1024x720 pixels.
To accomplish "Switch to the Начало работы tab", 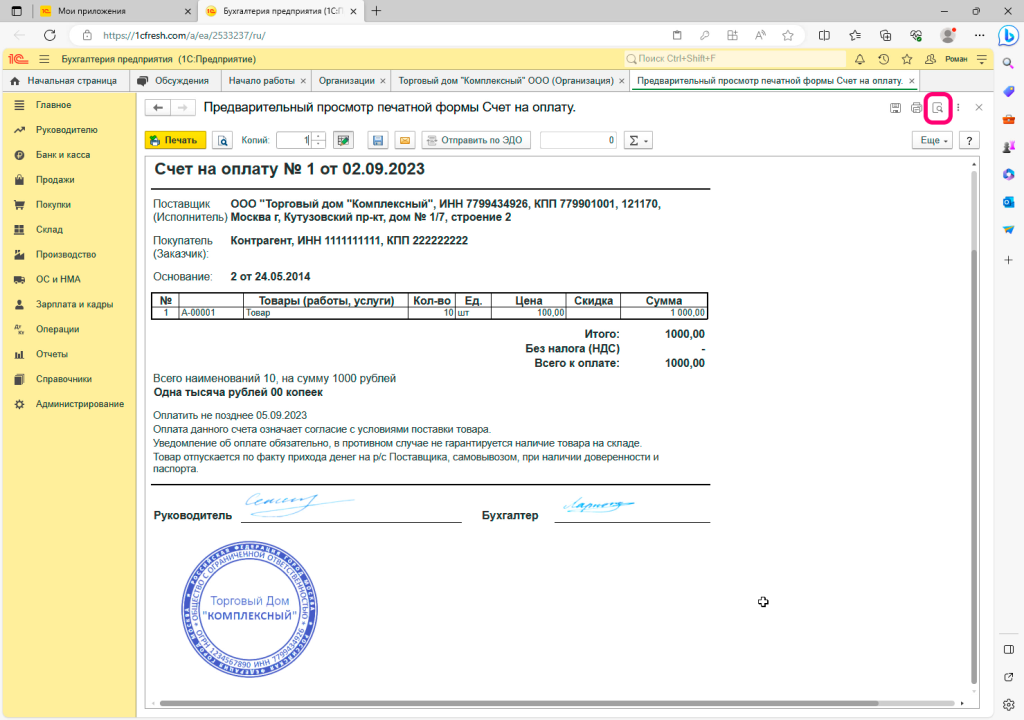I will pos(262,81).
